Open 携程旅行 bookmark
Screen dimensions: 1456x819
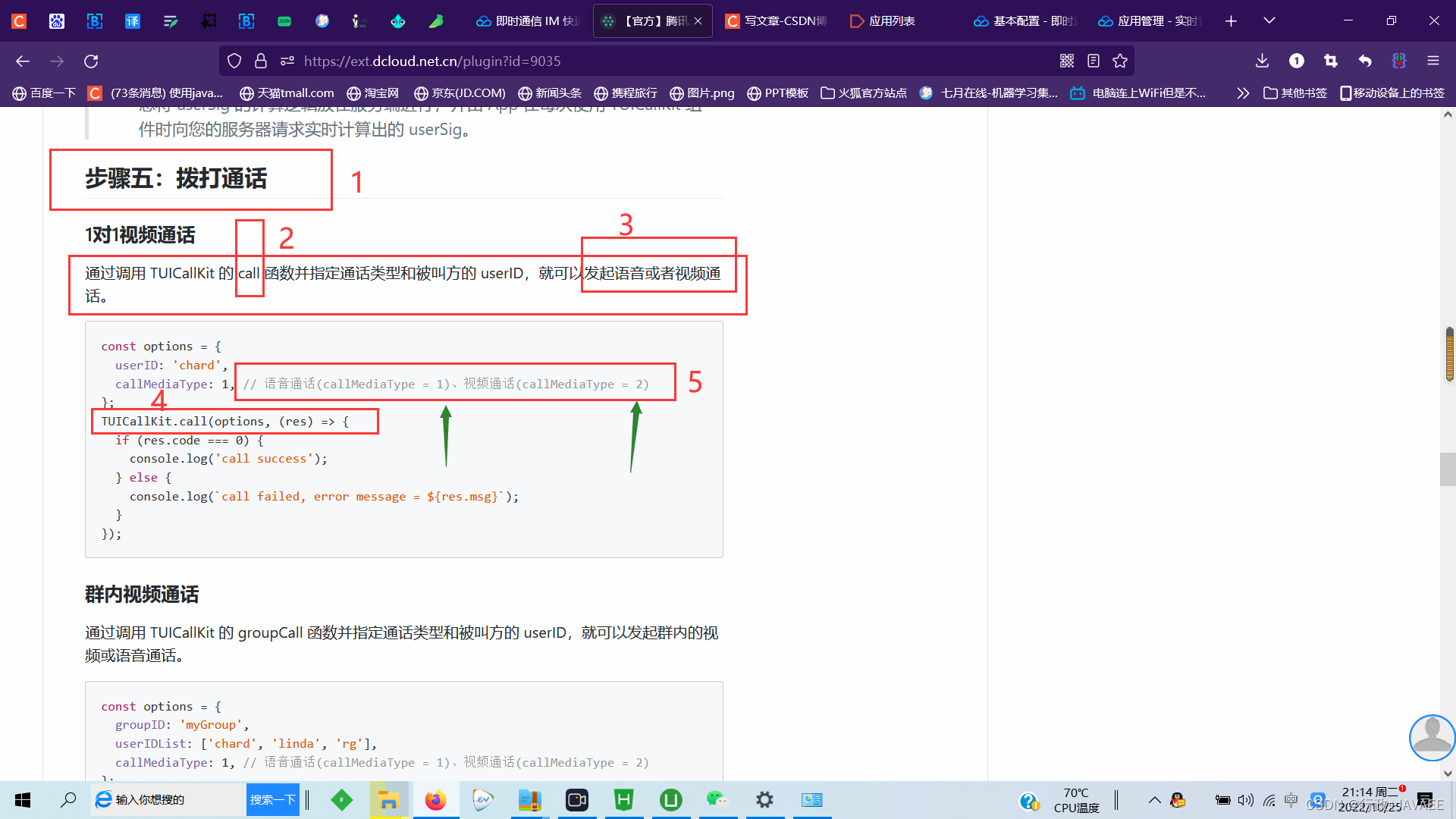(x=626, y=93)
